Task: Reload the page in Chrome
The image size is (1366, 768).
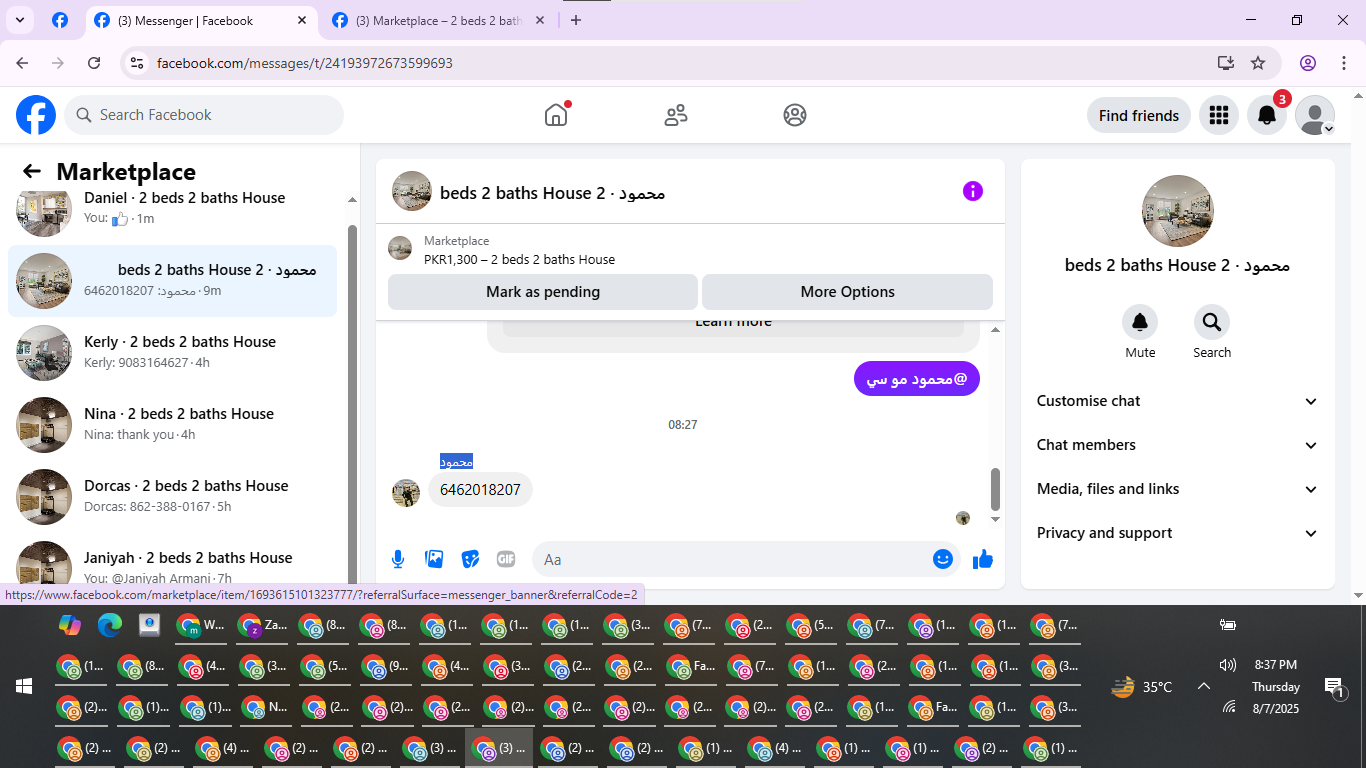Action: tap(94, 63)
